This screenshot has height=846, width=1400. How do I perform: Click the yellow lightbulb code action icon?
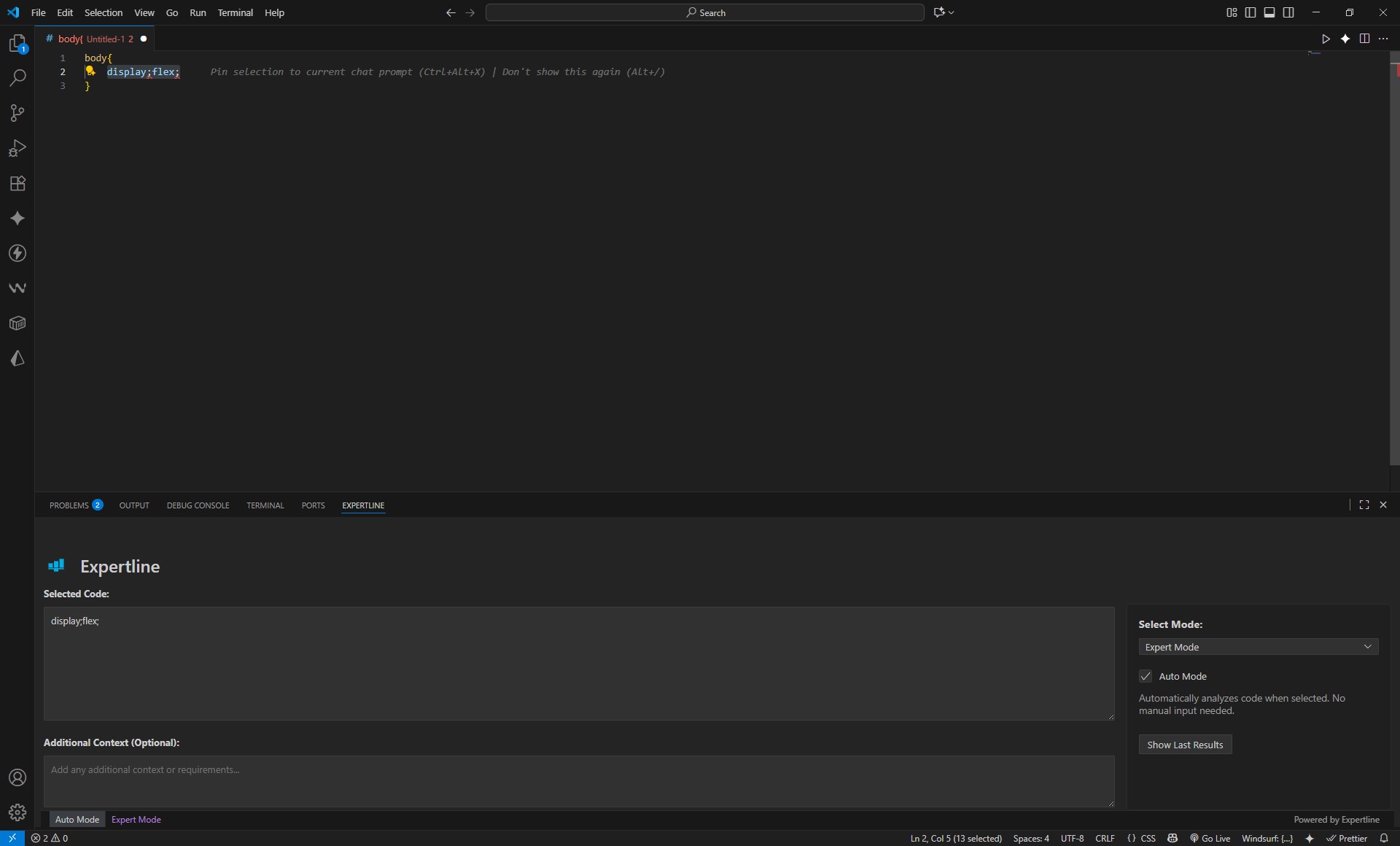[90, 71]
